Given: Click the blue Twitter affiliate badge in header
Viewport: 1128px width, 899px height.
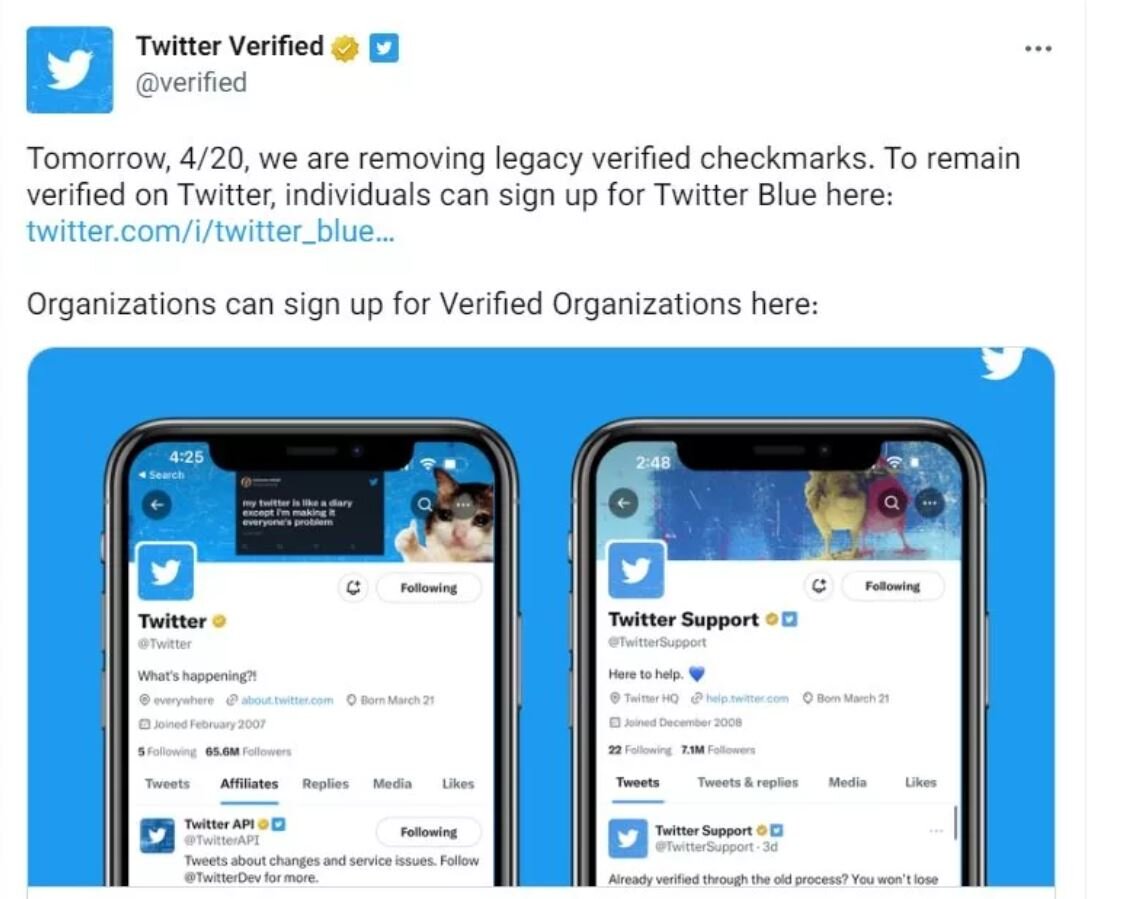Looking at the screenshot, I should pyautogui.click(x=384, y=48).
